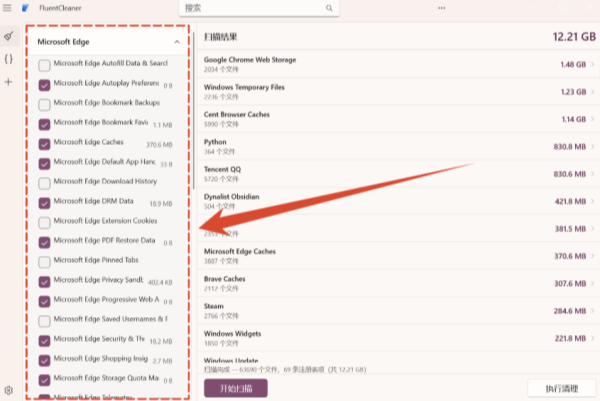600x401 pixels.
Task: Collapse the Microsoft Edge section
Action: tap(177, 42)
